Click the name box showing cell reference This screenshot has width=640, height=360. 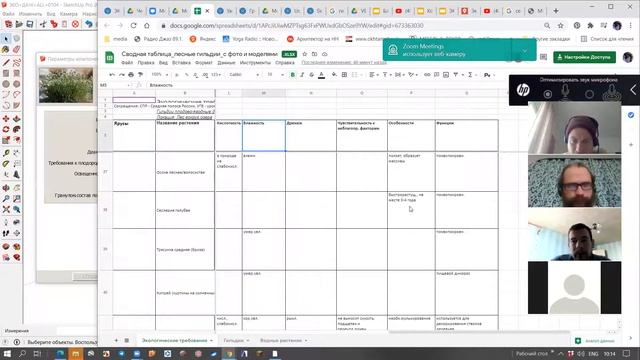pos(114,85)
